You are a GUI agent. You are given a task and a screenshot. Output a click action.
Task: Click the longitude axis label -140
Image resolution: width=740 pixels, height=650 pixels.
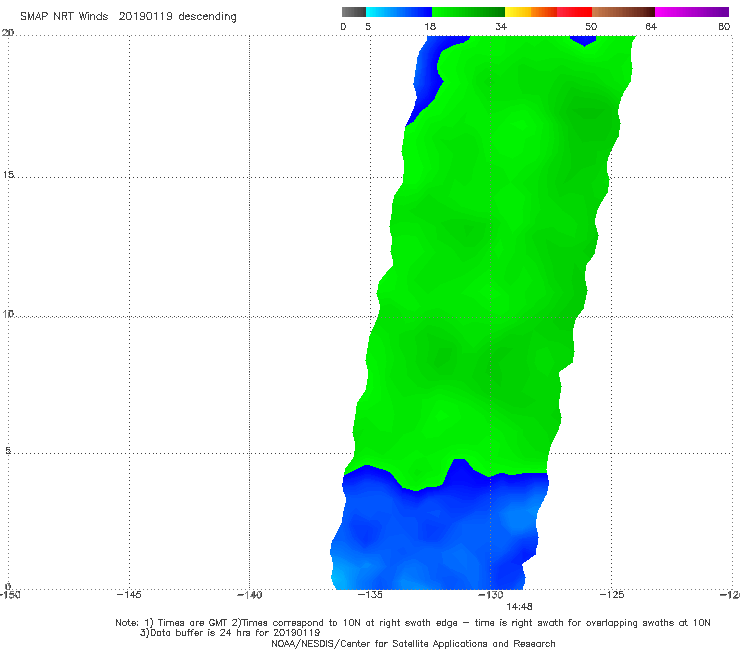[249, 594]
